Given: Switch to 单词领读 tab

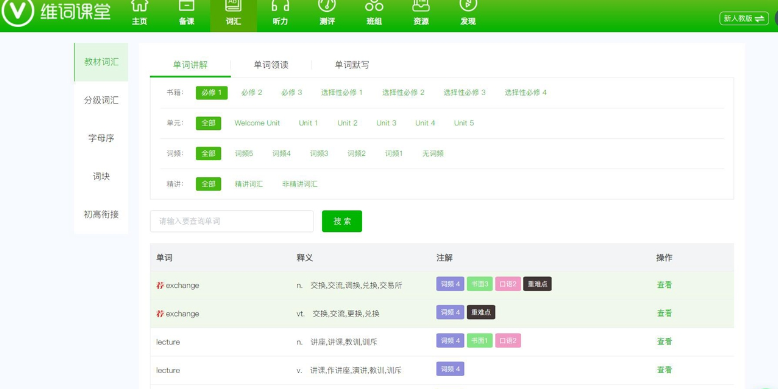Looking at the screenshot, I should 271,65.
